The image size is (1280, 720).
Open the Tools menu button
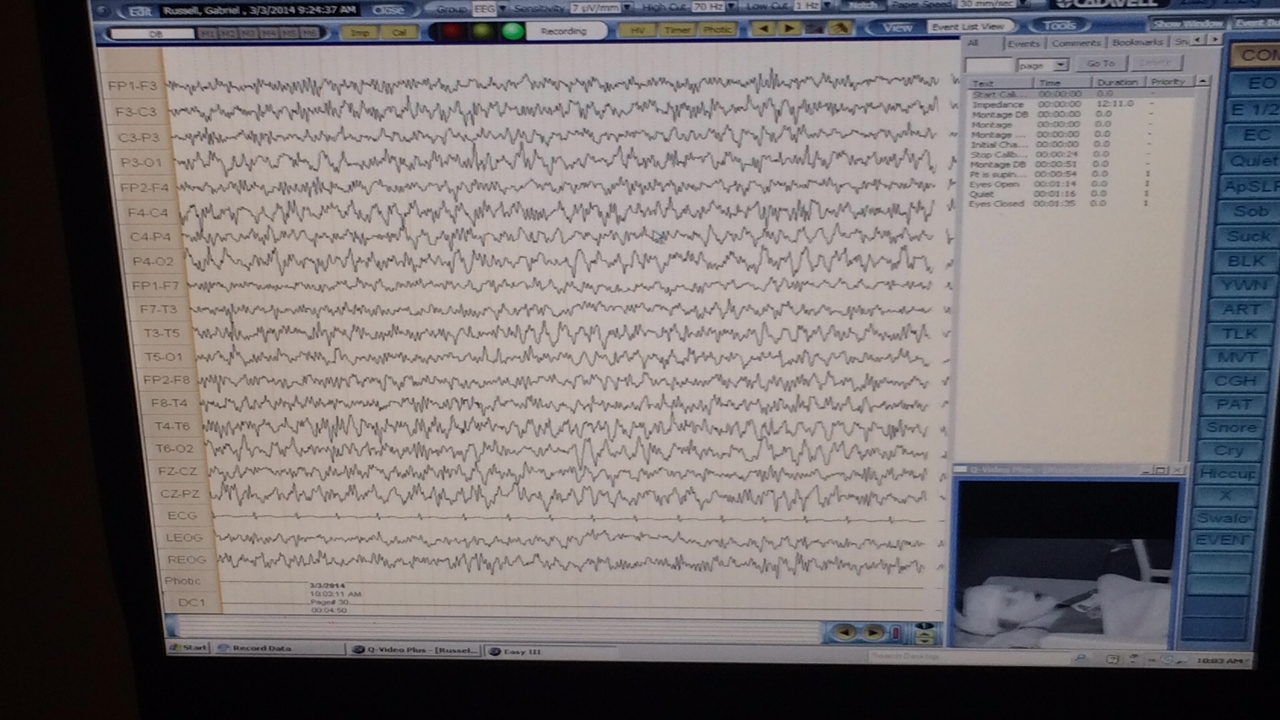(1060, 26)
